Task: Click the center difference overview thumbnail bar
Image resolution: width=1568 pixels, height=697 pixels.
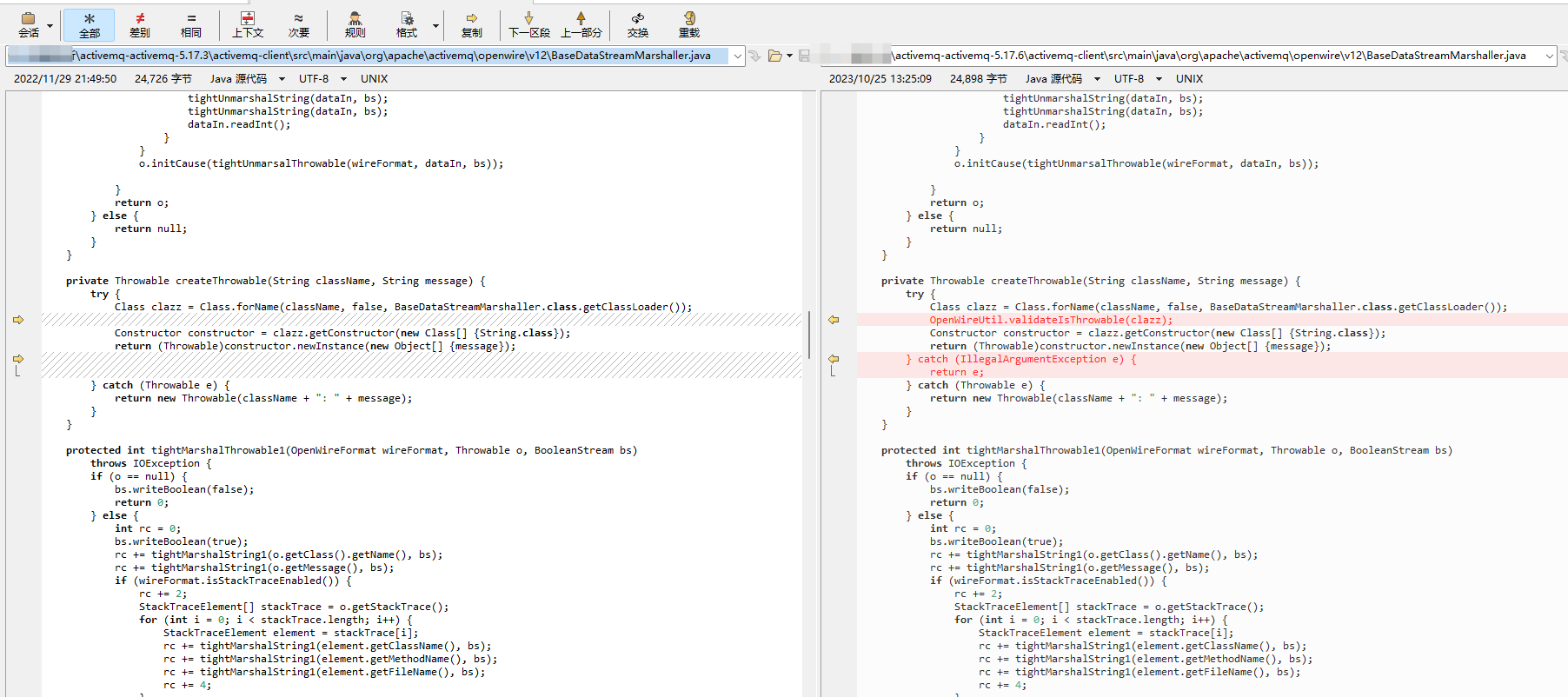Action: pos(809,335)
